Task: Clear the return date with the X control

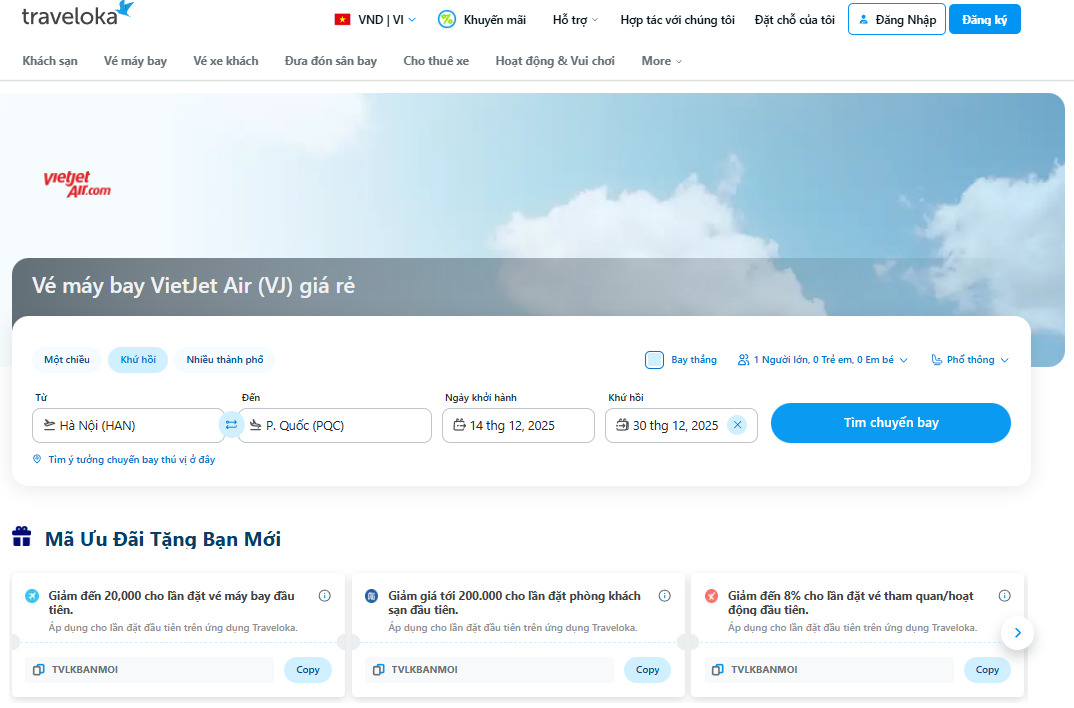Action: [x=737, y=424]
